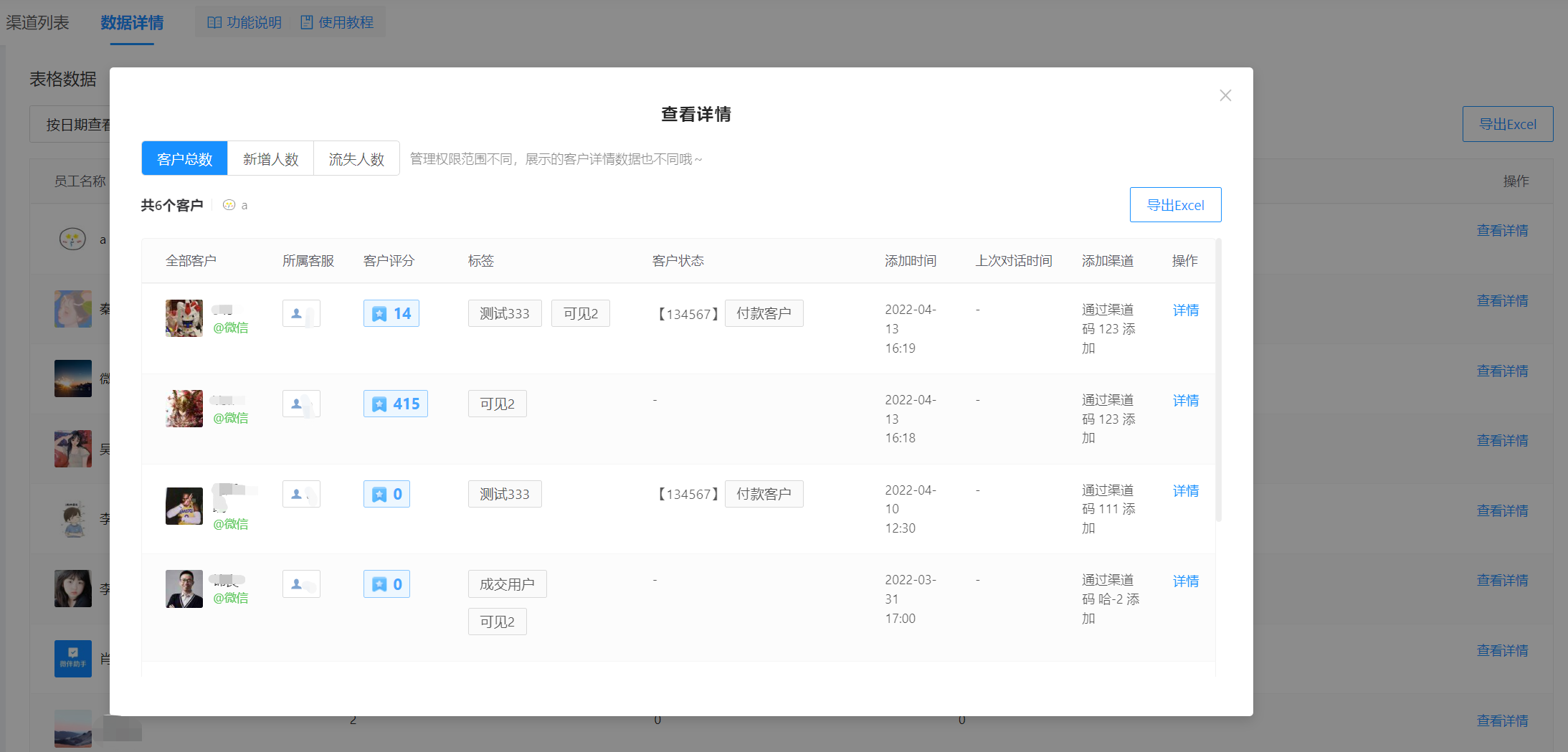Viewport: 1568px width, 752px height.
Task: Click the small employee icon beside 共6个客户
Action: point(229,205)
